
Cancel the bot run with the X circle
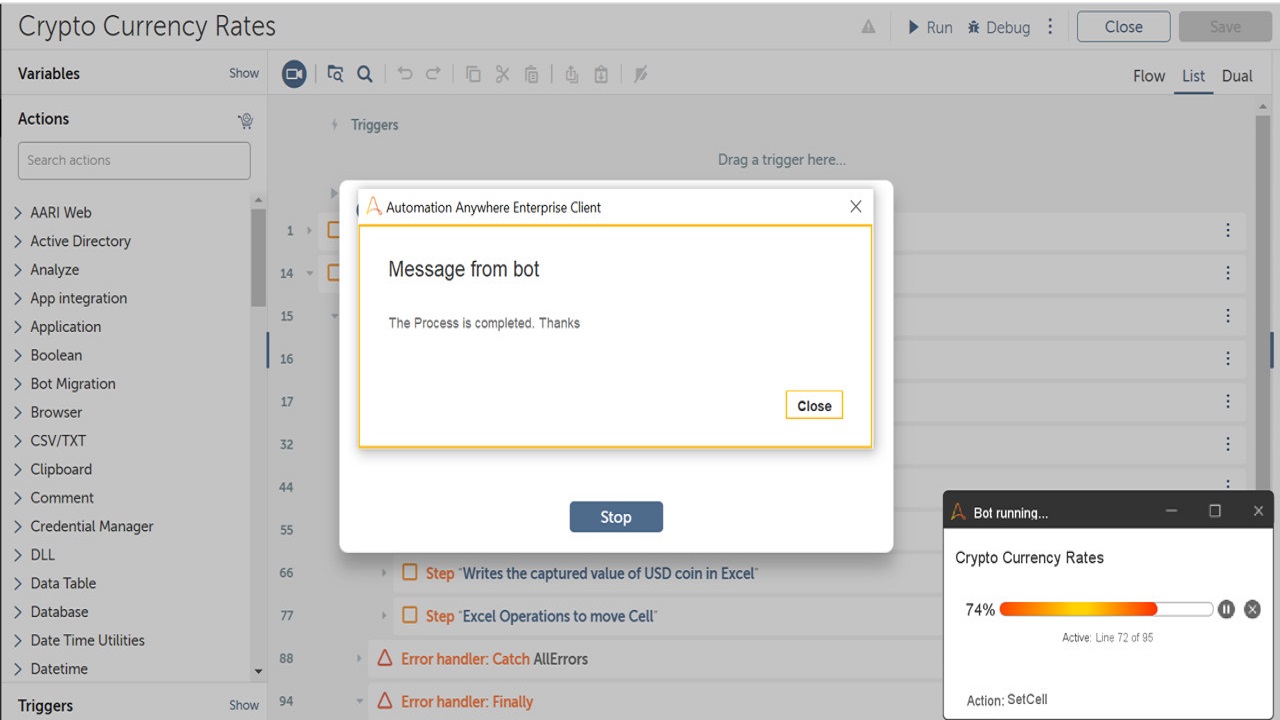(1252, 609)
